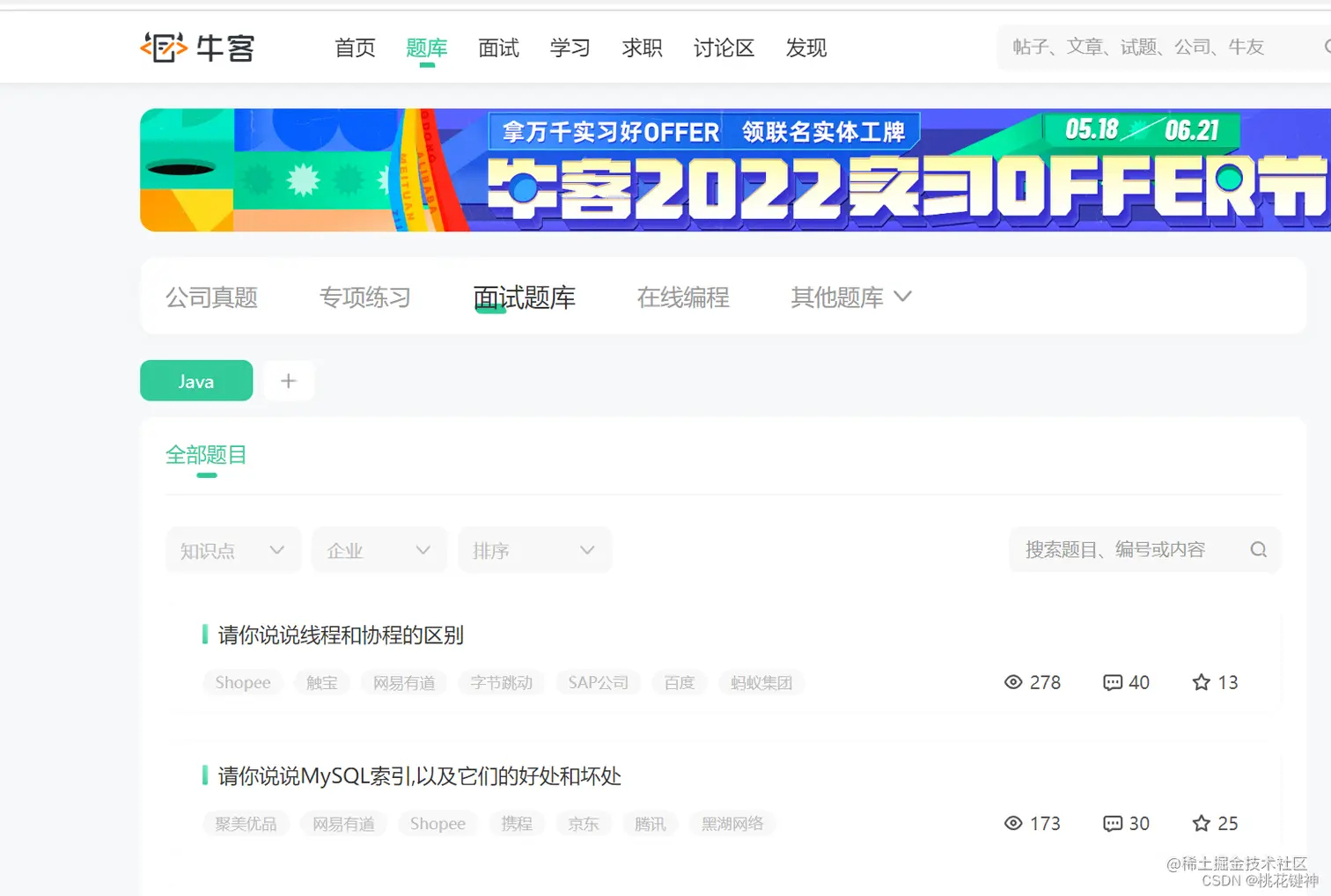This screenshot has height=896, width=1331.
Task: Expand the 排序 sort dropdown
Action: tap(533, 549)
